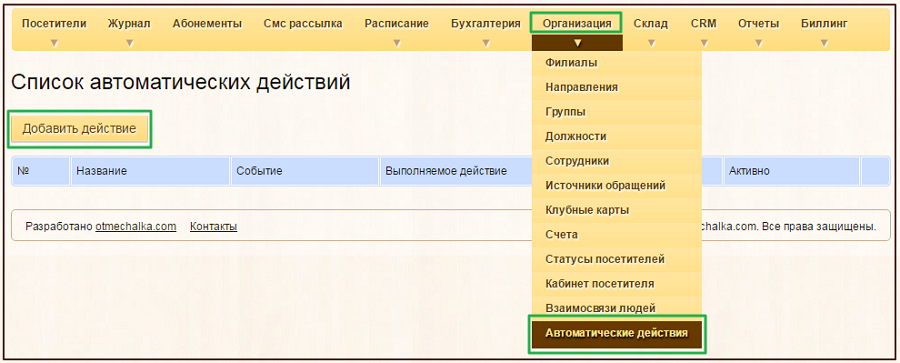Image resolution: width=900 pixels, height=363 pixels.
Task: Open the Контакты footer link
Action: 214,226
